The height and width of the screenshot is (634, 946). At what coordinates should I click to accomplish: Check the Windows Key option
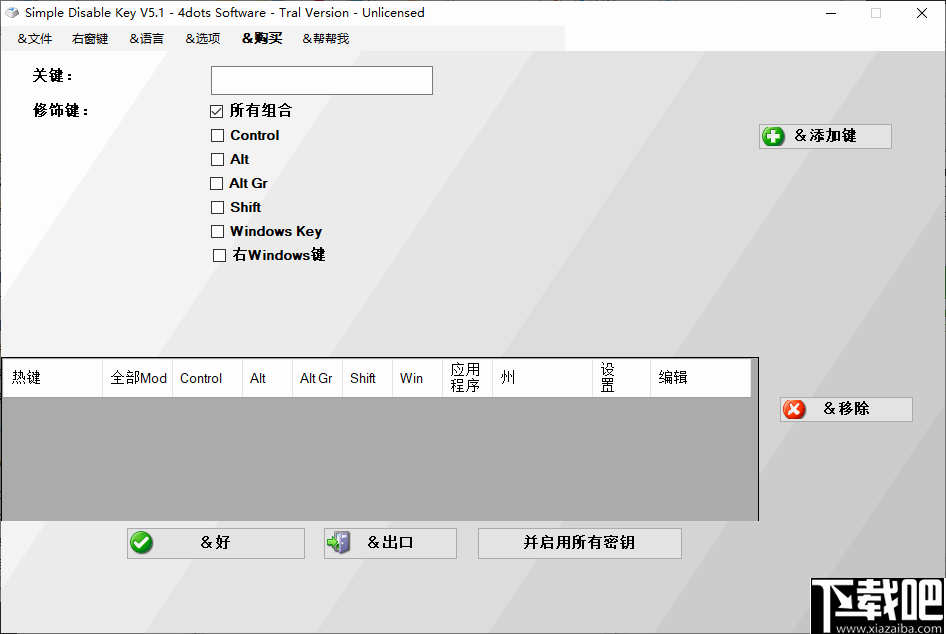pos(217,231)
